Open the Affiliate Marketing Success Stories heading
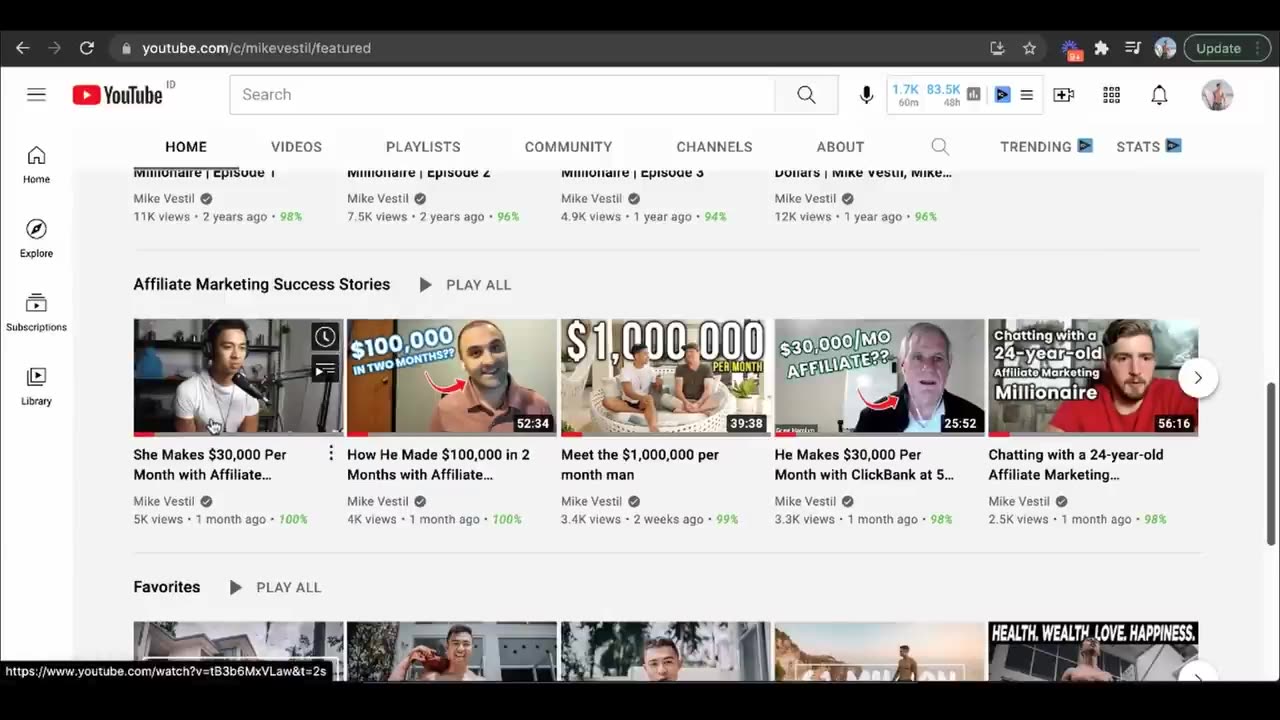The height and width of the screenshot is (720, 1280). (x=262, y=285)
